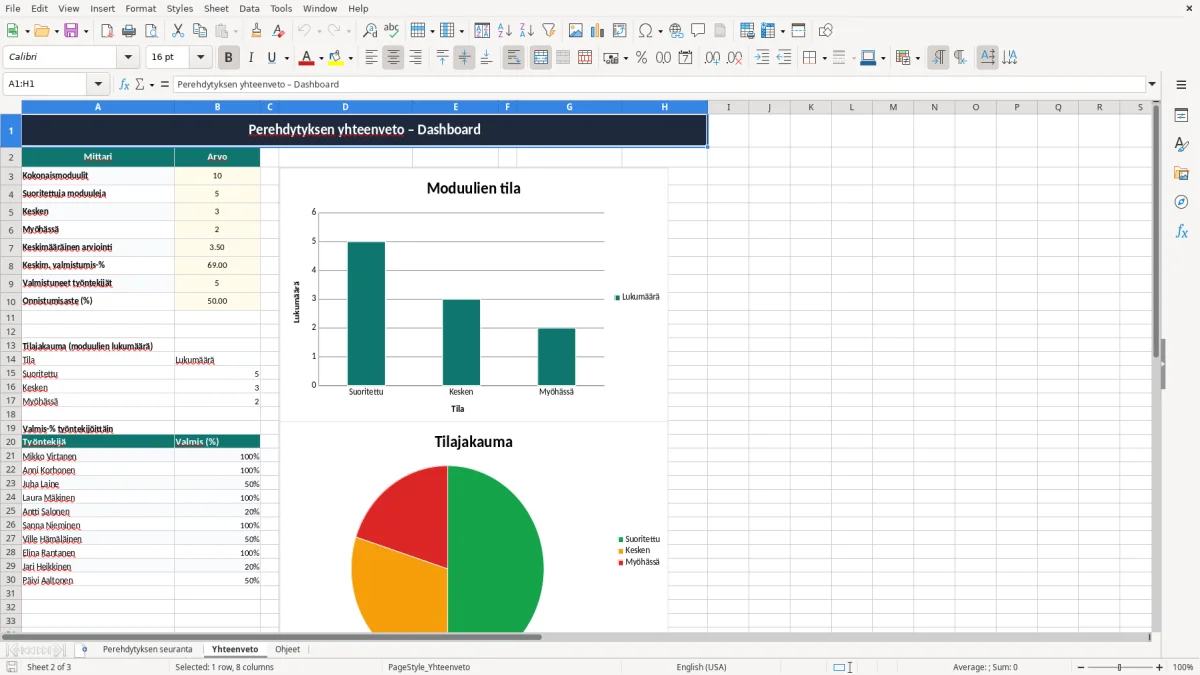Add a new sheet with plus button
The image size is (1200, 675).
pos(84,649)
